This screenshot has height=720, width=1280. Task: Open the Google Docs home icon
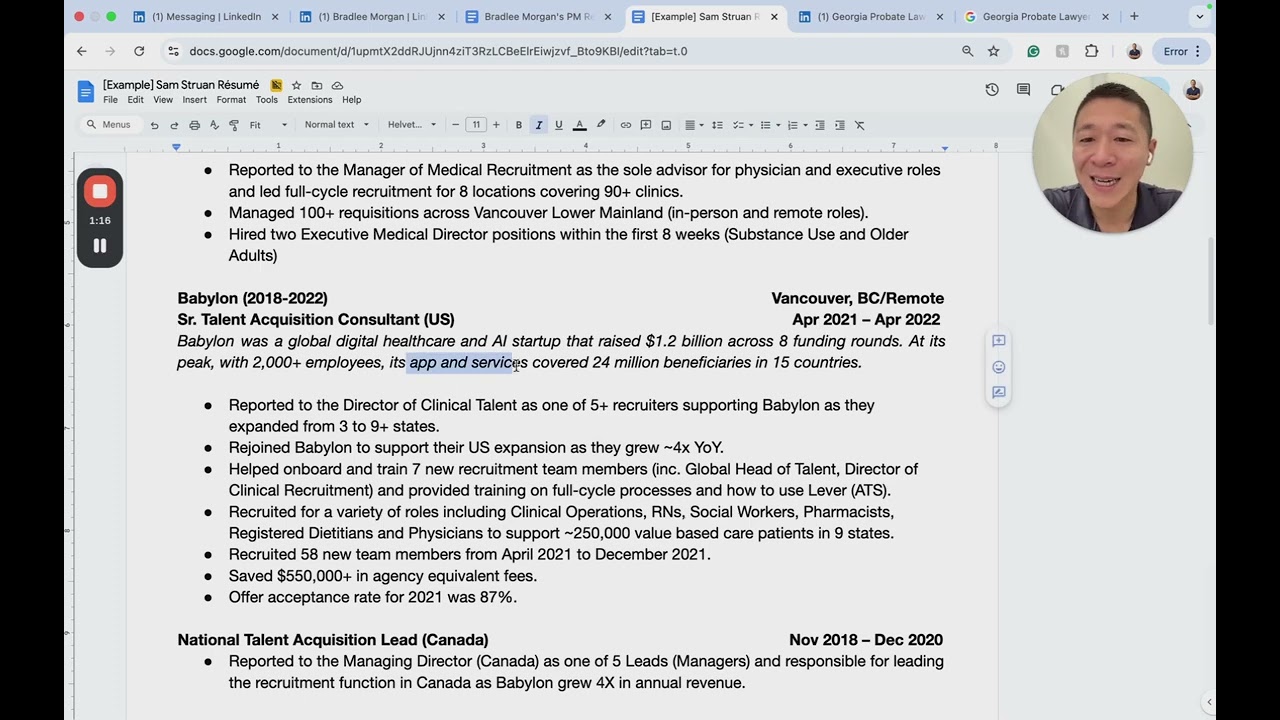(86, 92)
